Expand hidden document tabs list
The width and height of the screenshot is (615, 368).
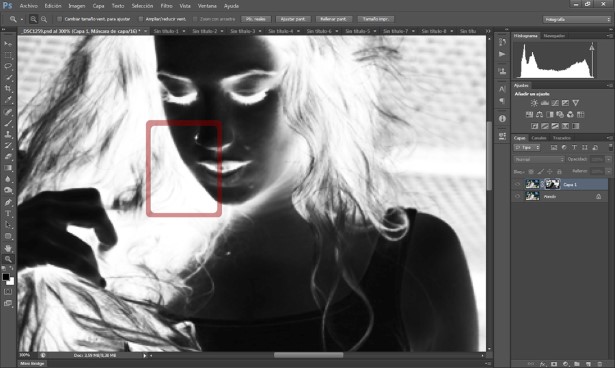pyautogui.click(x=488, y=31)
